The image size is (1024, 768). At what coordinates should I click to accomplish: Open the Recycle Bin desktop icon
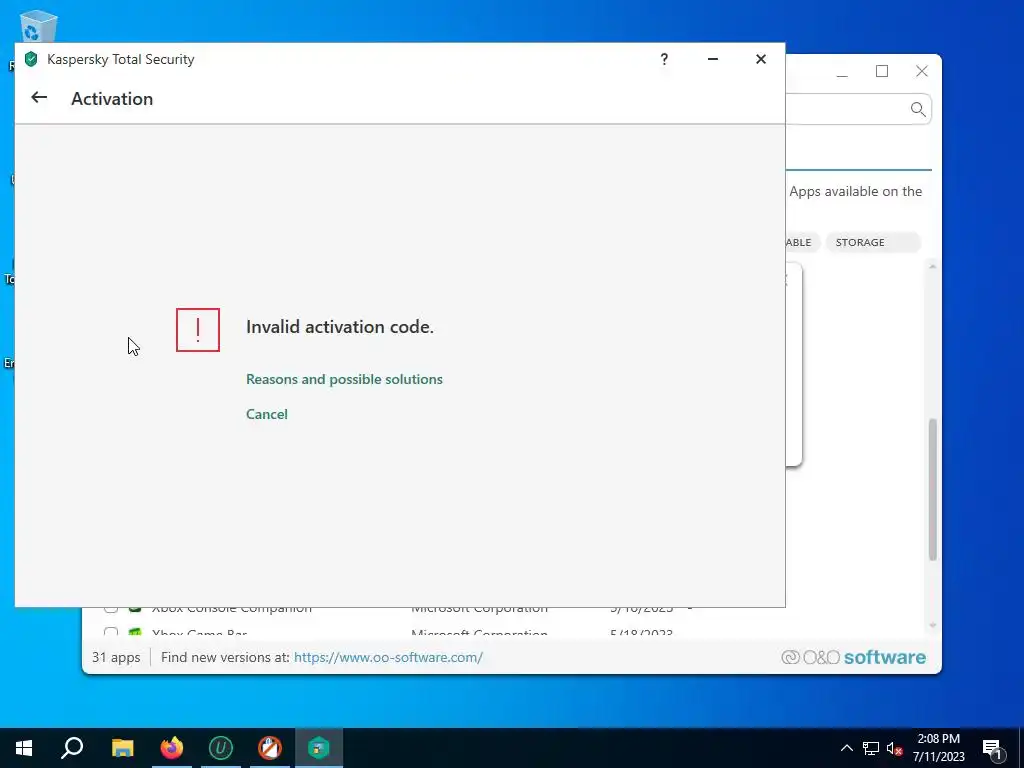click(x=38, y=26)
